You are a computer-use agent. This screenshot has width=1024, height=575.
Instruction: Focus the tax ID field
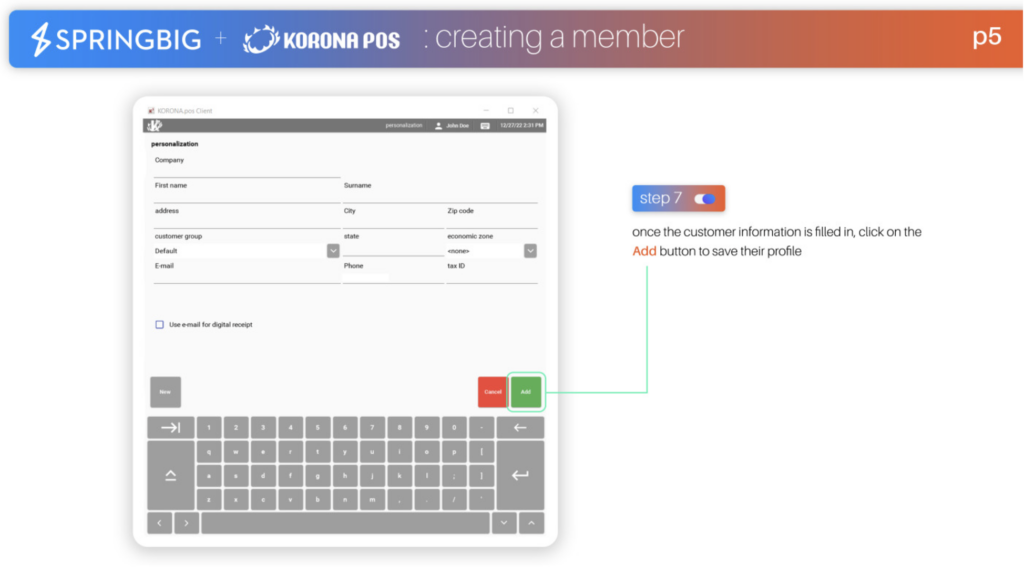(492, 277)
